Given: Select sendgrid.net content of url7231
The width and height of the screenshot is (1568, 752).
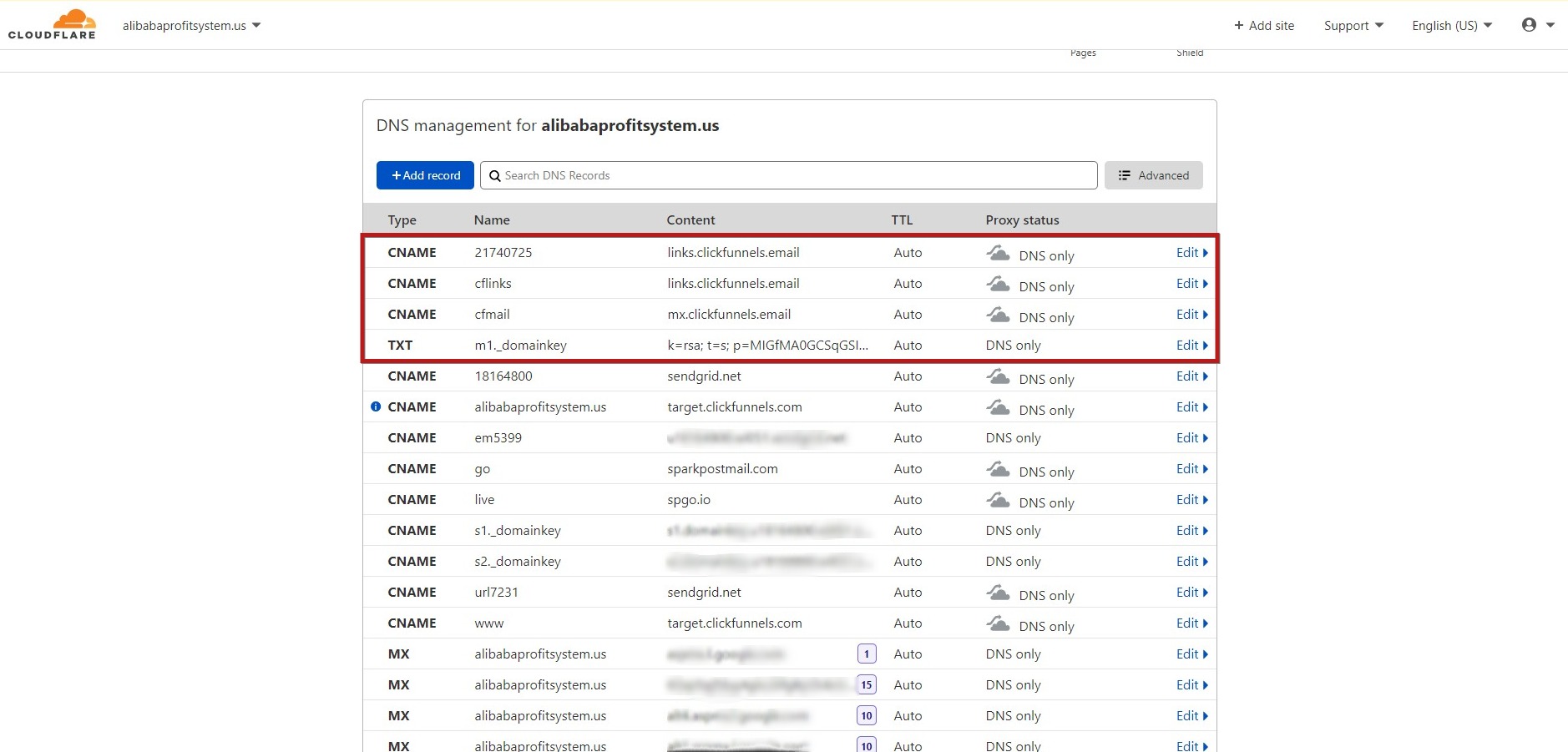Looking at the screenshot, I should coord(704,593).
